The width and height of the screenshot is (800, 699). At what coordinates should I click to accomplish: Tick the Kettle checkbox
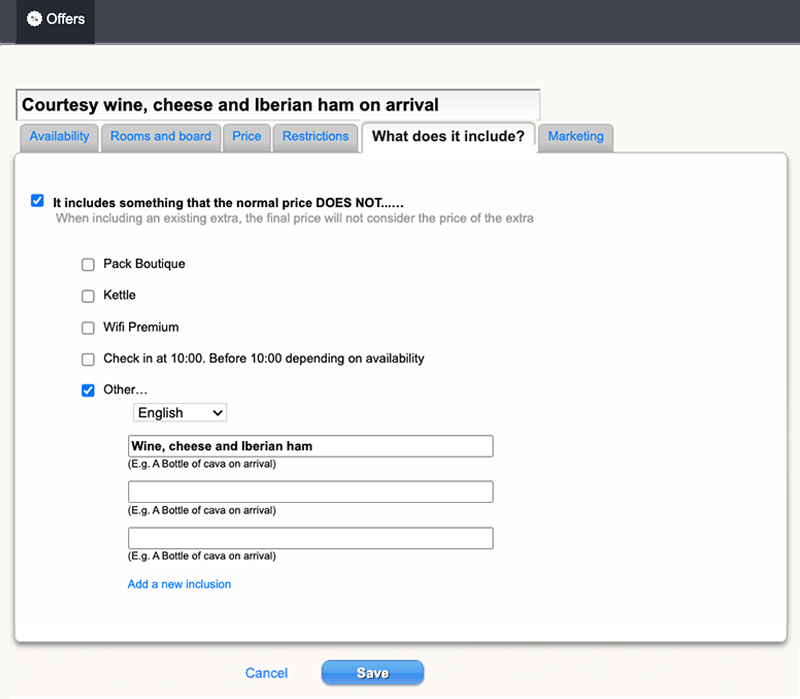88,296
